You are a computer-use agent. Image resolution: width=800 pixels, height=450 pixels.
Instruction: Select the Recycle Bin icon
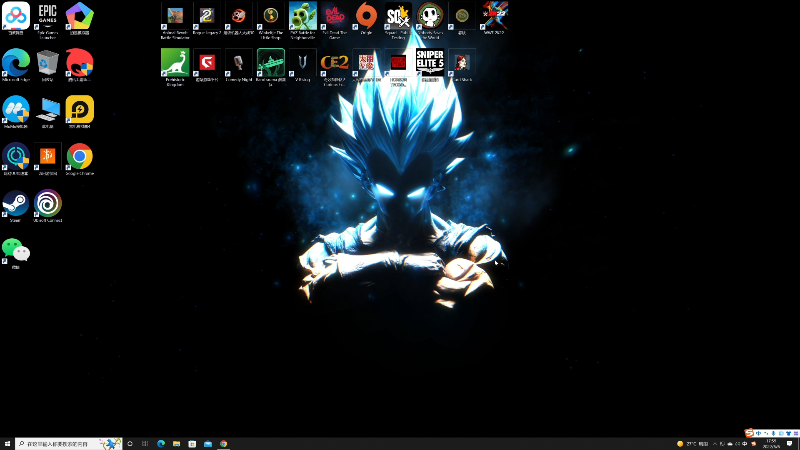[47, 65]
